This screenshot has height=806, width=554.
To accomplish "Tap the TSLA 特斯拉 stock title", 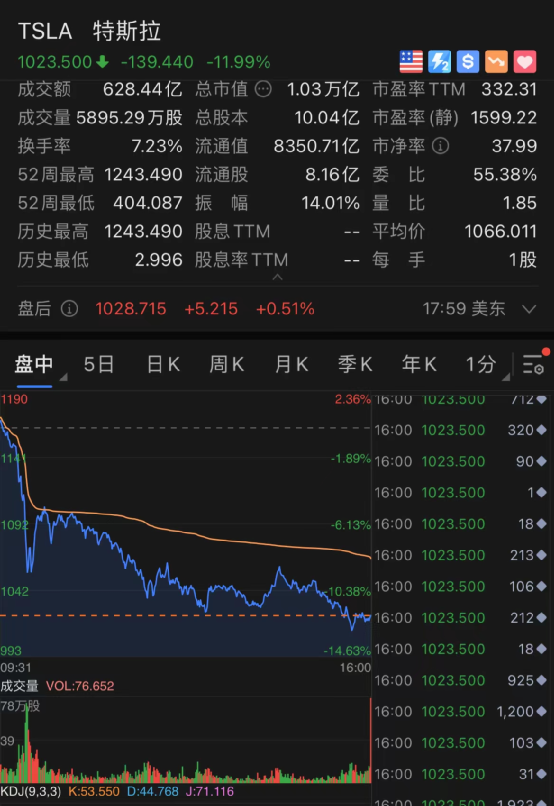I will point(89,31).
